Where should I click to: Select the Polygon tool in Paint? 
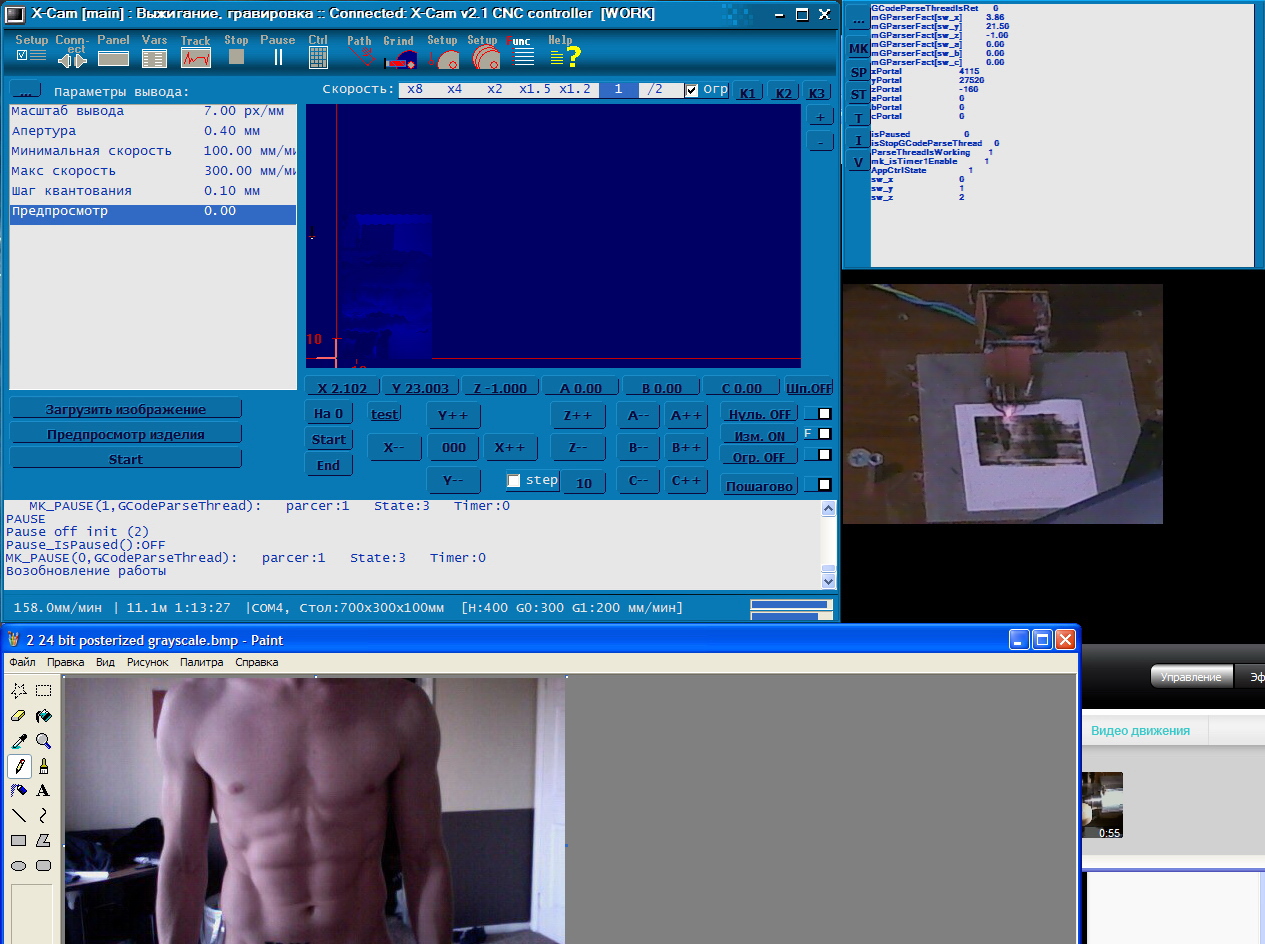point(44,841)
